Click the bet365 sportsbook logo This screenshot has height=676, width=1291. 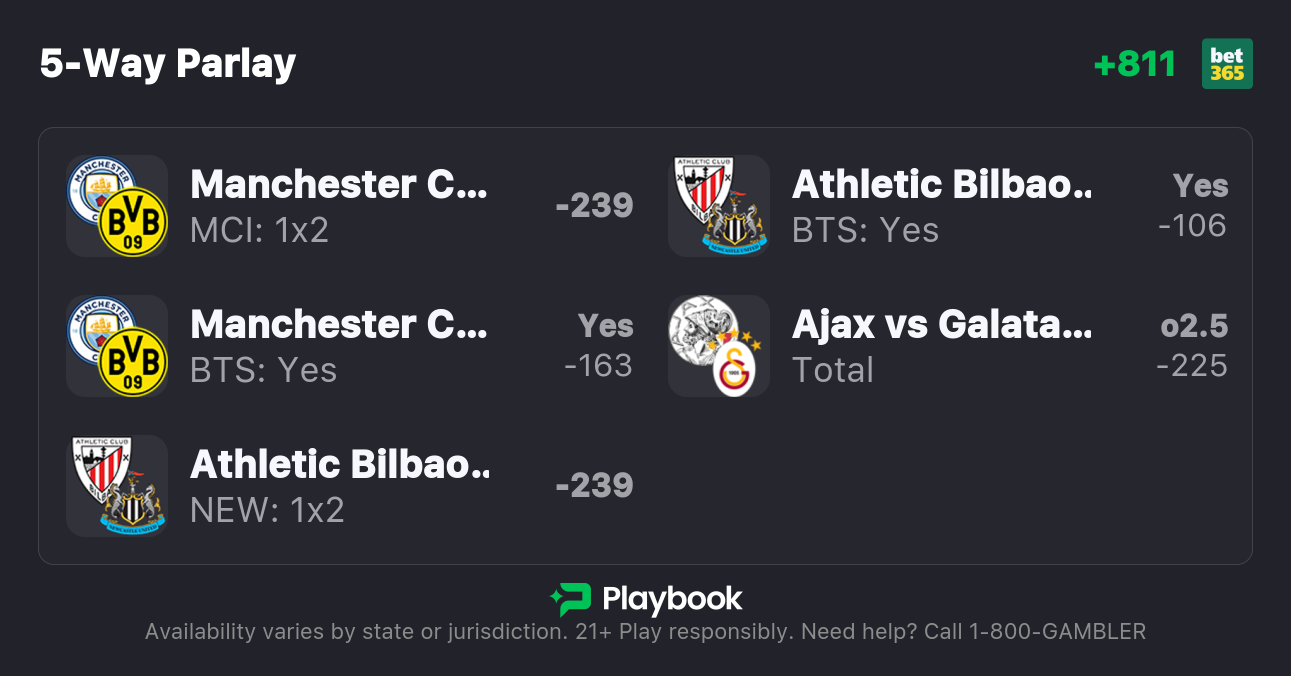(x=1227, y=64)
